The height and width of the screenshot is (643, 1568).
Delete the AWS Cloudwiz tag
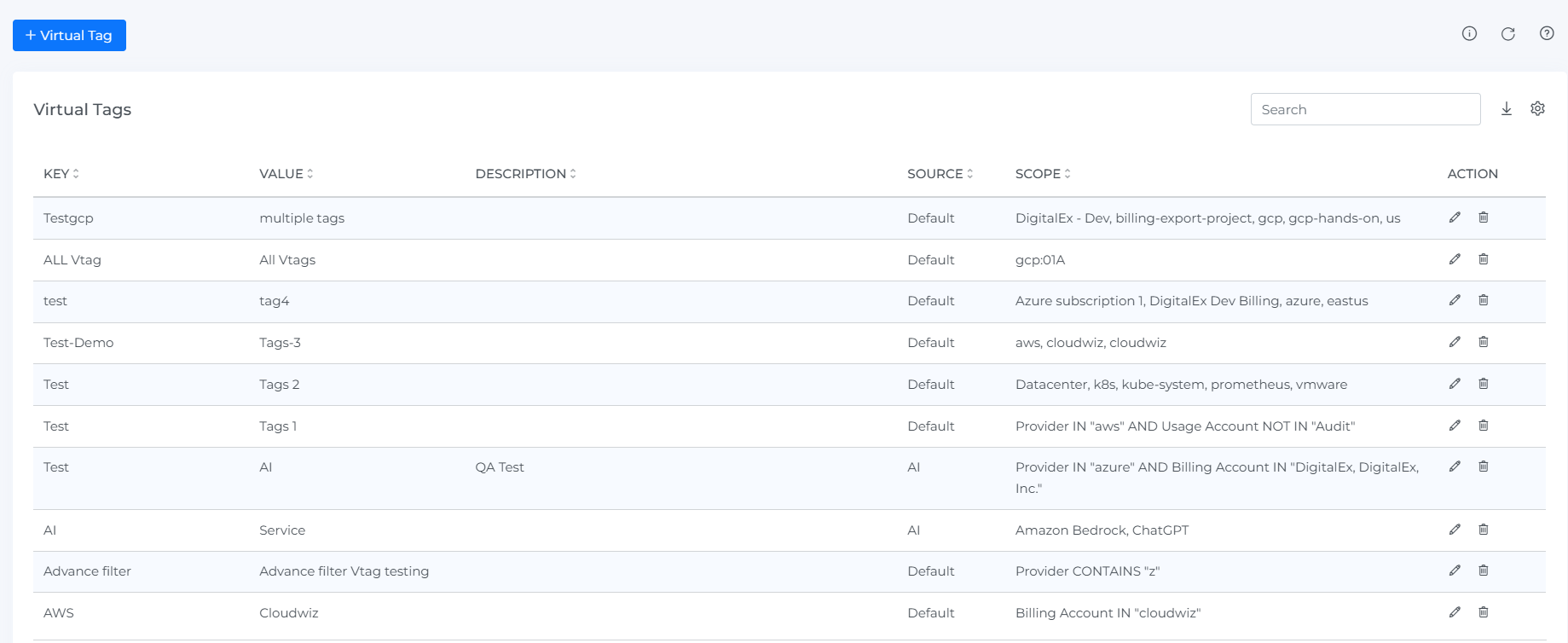[1484, 612]
